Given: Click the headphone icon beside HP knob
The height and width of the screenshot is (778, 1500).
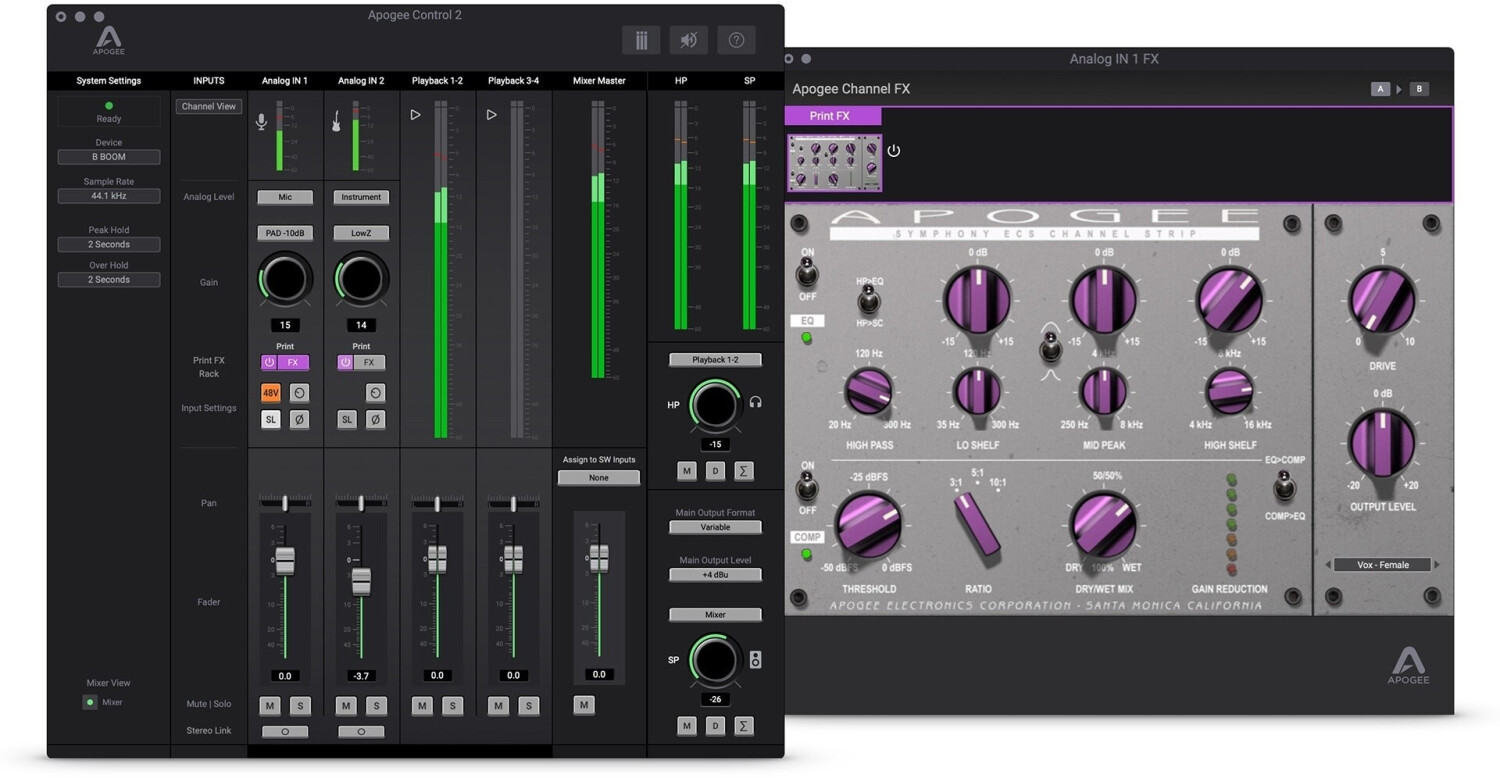Looking at the screenshot, I should [756, 402].
